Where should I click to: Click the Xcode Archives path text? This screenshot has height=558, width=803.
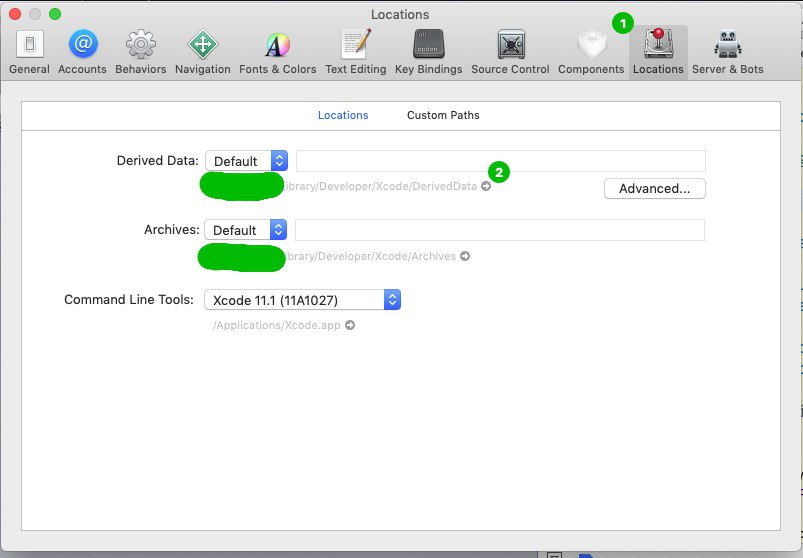click(x=370, y=256)
